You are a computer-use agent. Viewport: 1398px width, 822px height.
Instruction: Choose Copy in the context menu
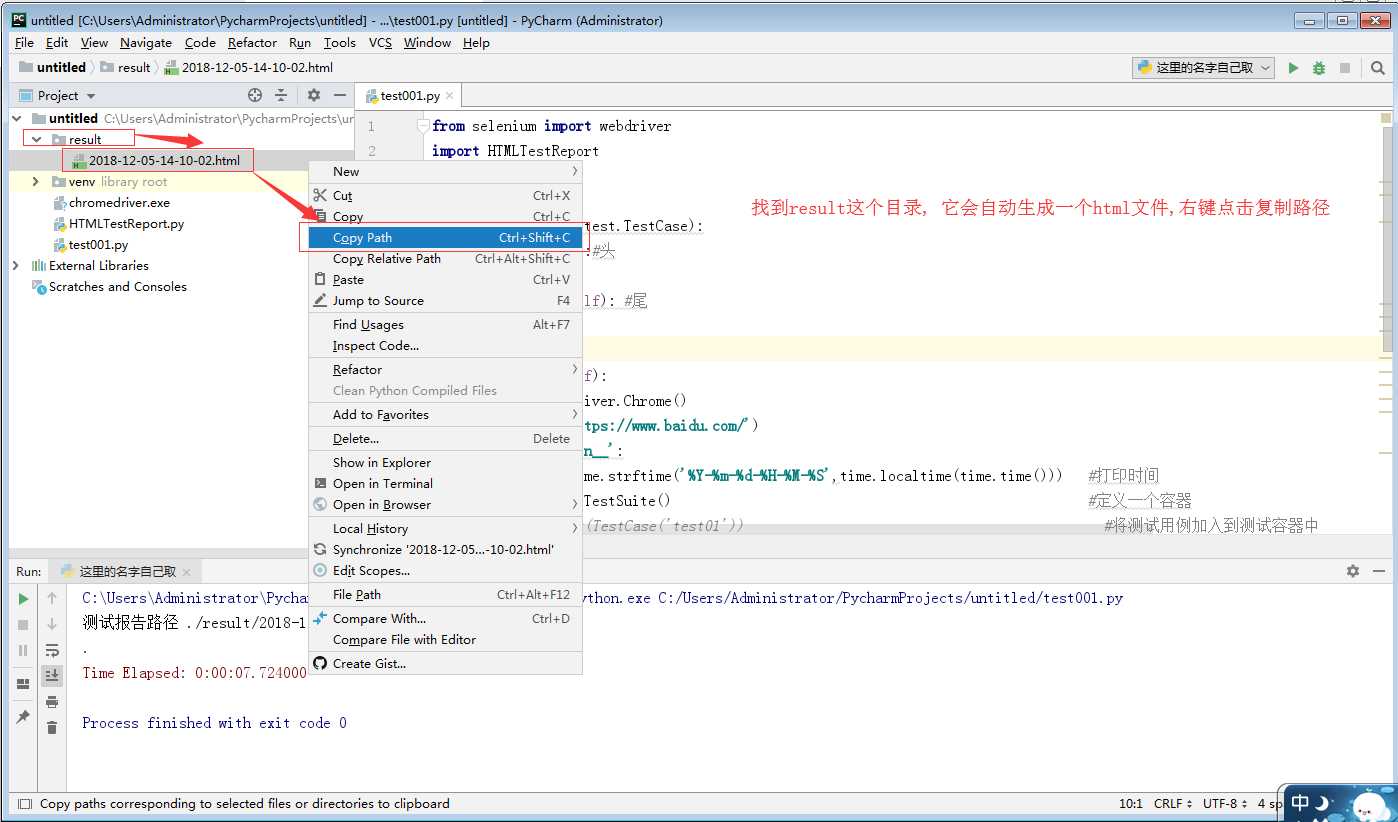click(446, 217)
